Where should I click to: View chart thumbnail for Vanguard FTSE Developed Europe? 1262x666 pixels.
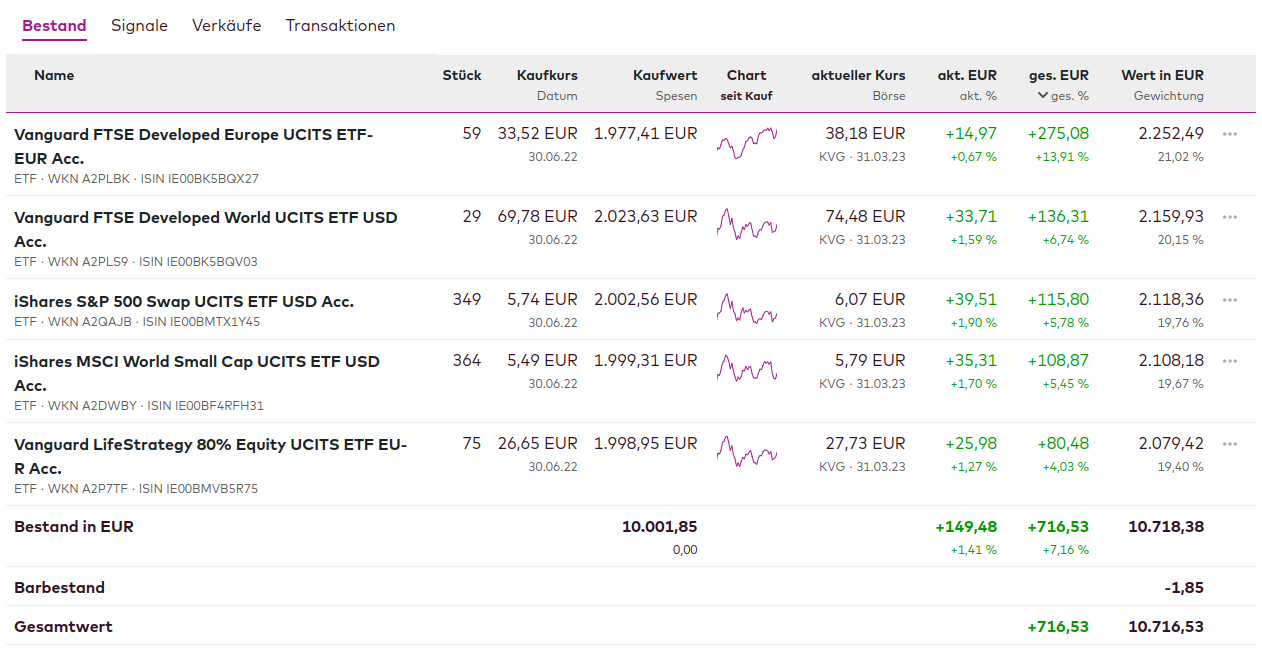click(746, 144)
